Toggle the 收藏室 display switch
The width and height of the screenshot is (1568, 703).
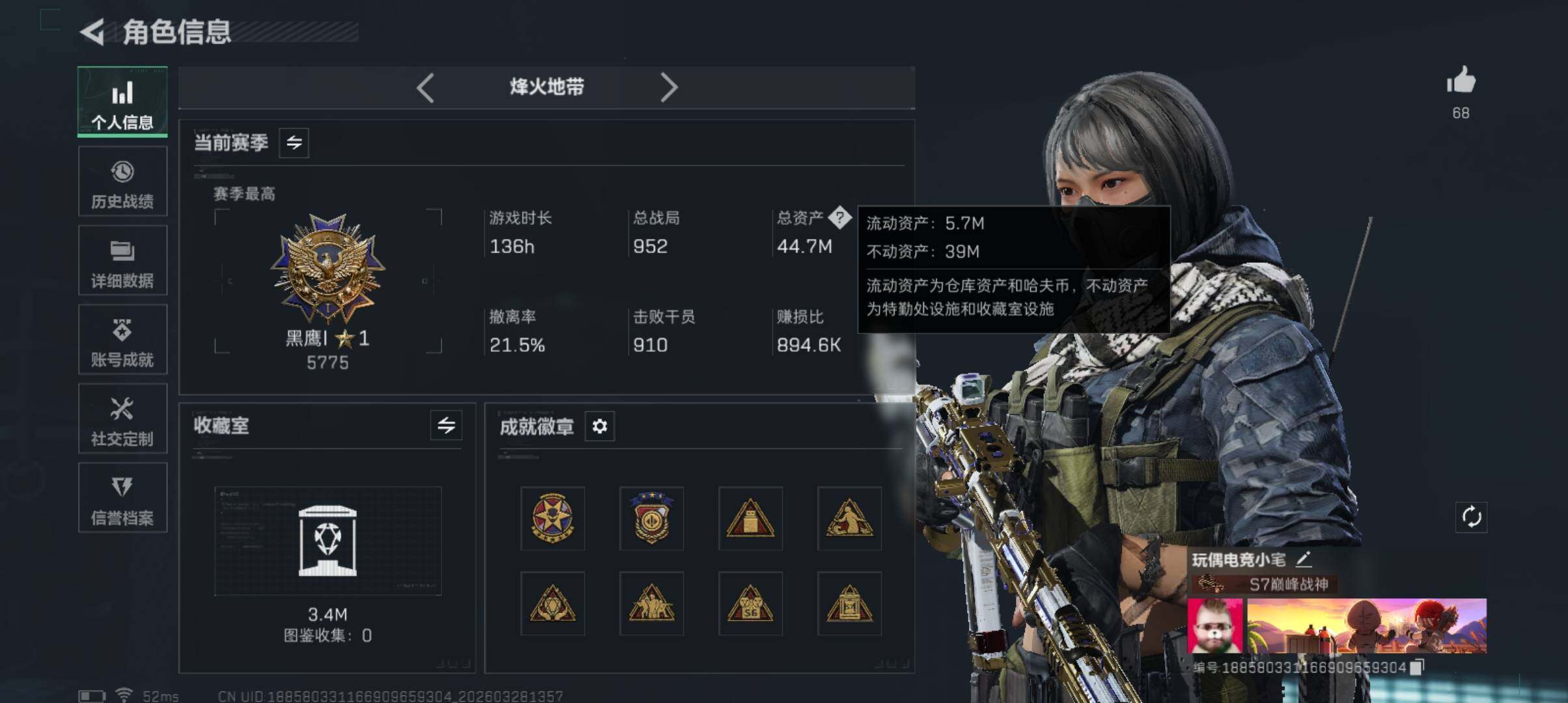[x=446, y=426]
